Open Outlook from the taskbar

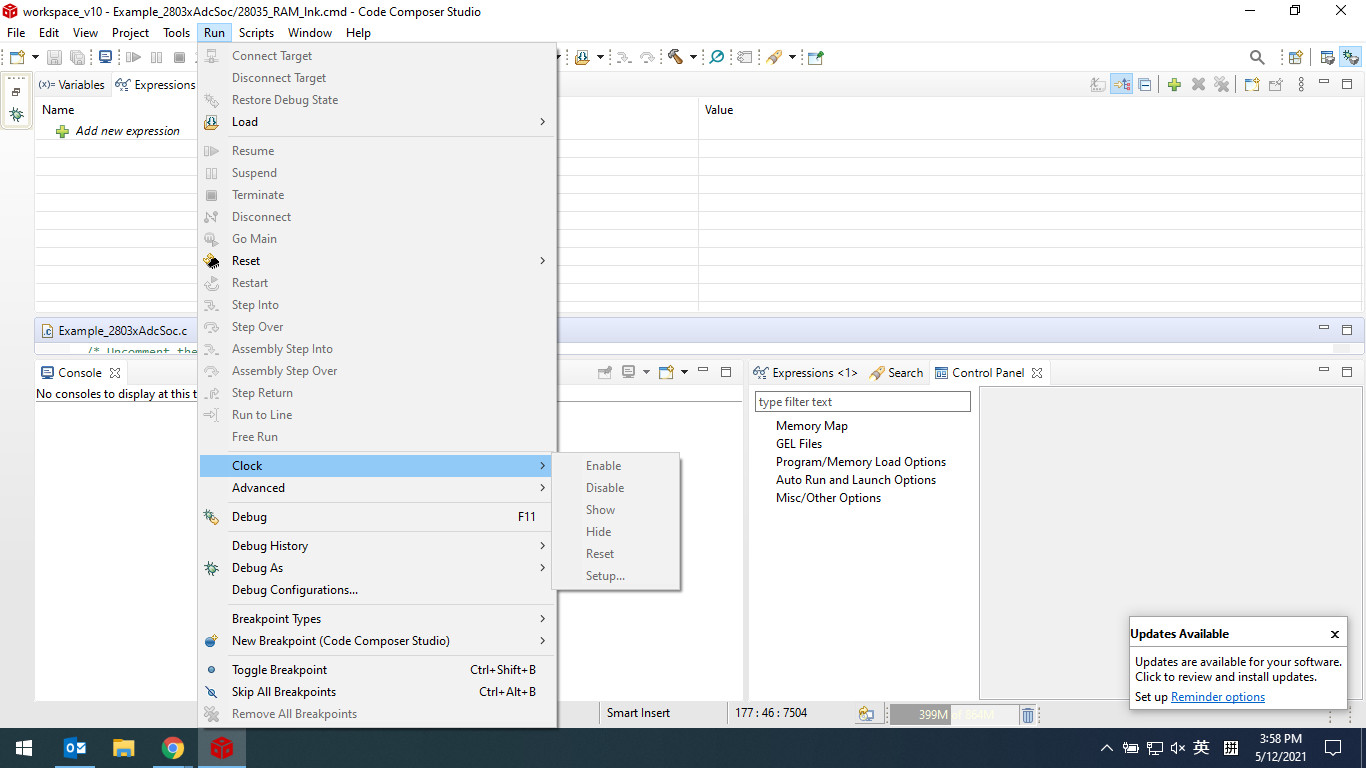[75, 748]
